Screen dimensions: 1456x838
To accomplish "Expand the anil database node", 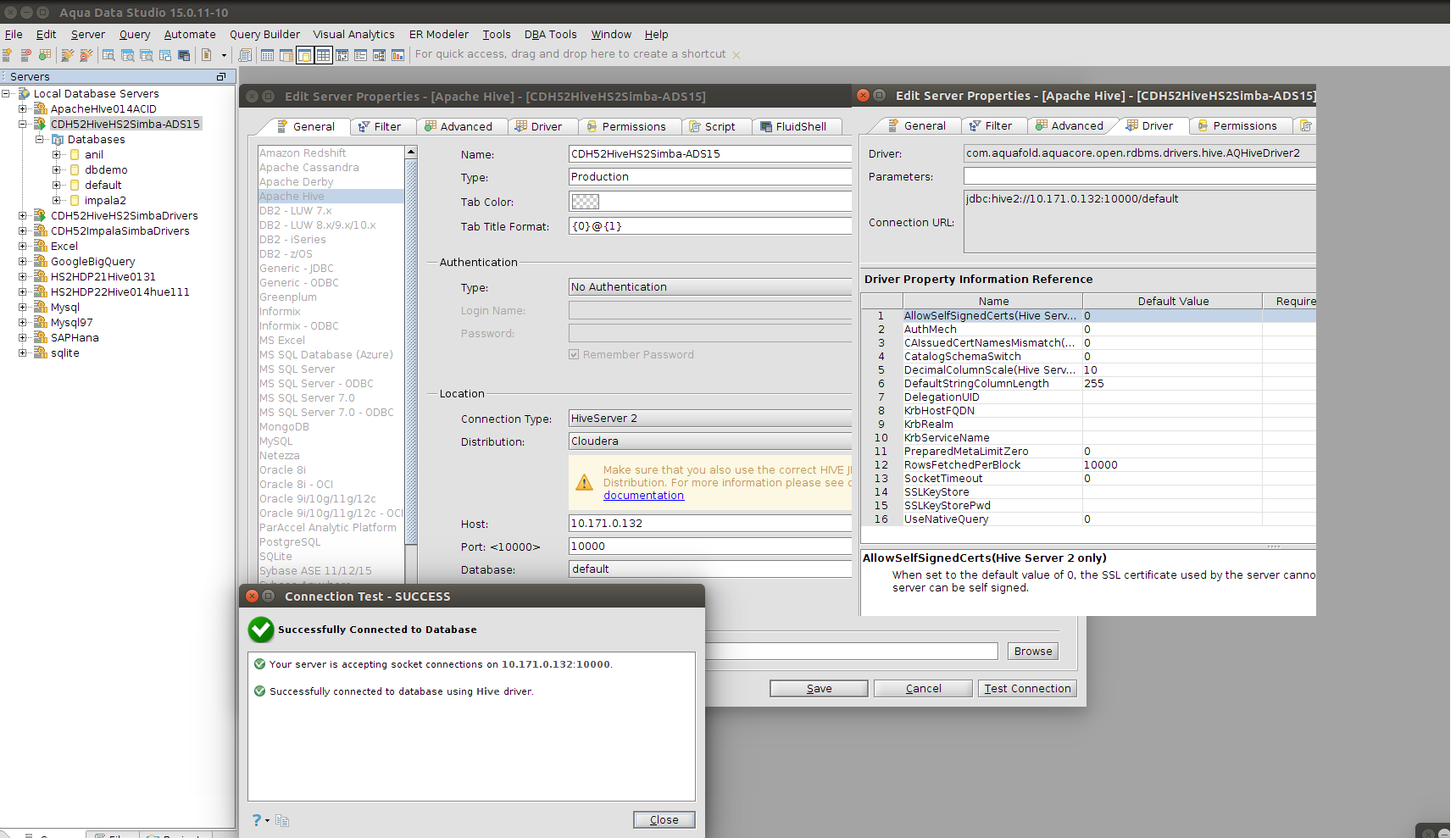I will point(57,154).
